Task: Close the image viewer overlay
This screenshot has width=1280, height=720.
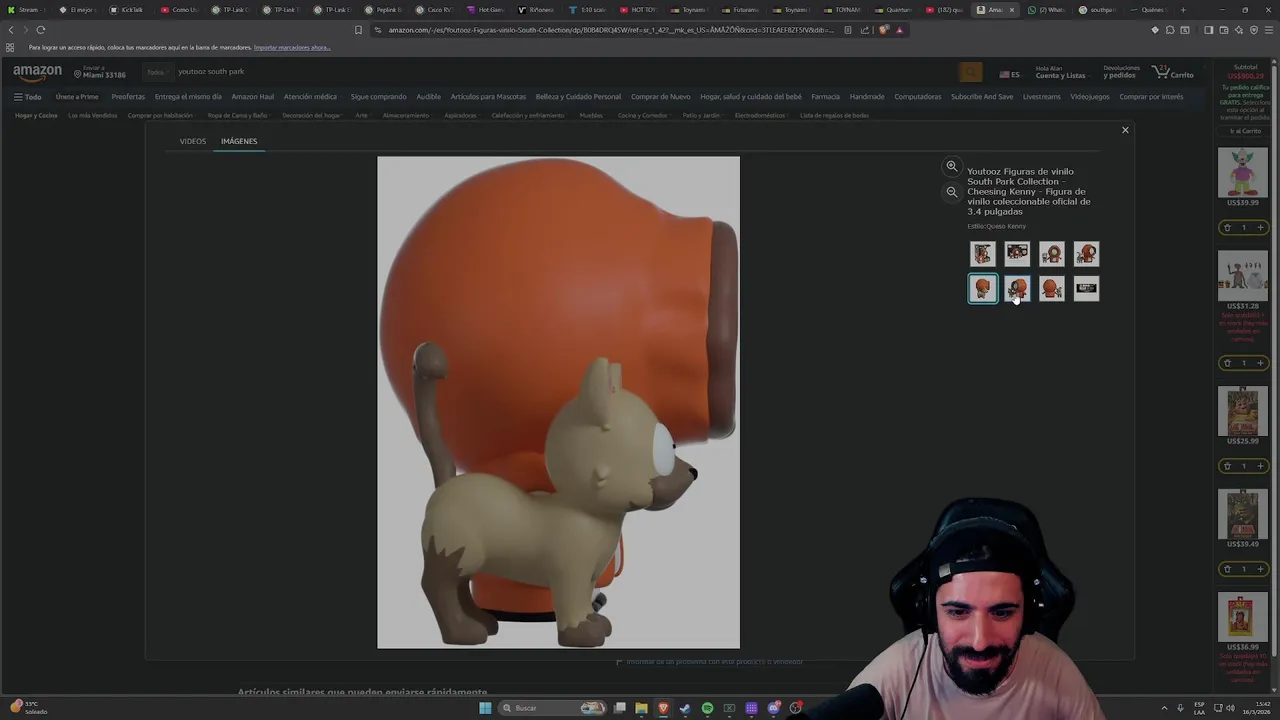Action: tap(1125, 130)
